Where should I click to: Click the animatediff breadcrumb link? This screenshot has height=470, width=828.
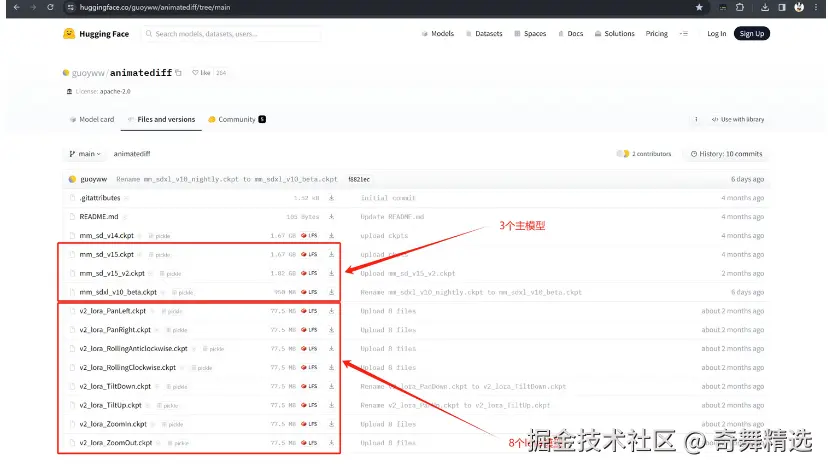point(132,154)
